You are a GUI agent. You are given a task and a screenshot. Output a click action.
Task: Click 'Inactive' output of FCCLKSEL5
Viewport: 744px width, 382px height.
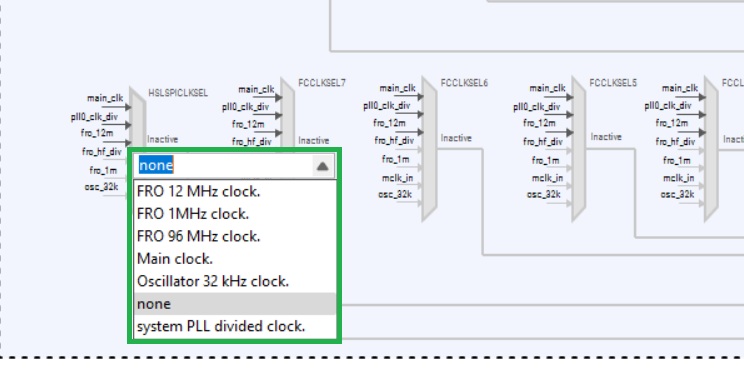click(x=606, y=137)
